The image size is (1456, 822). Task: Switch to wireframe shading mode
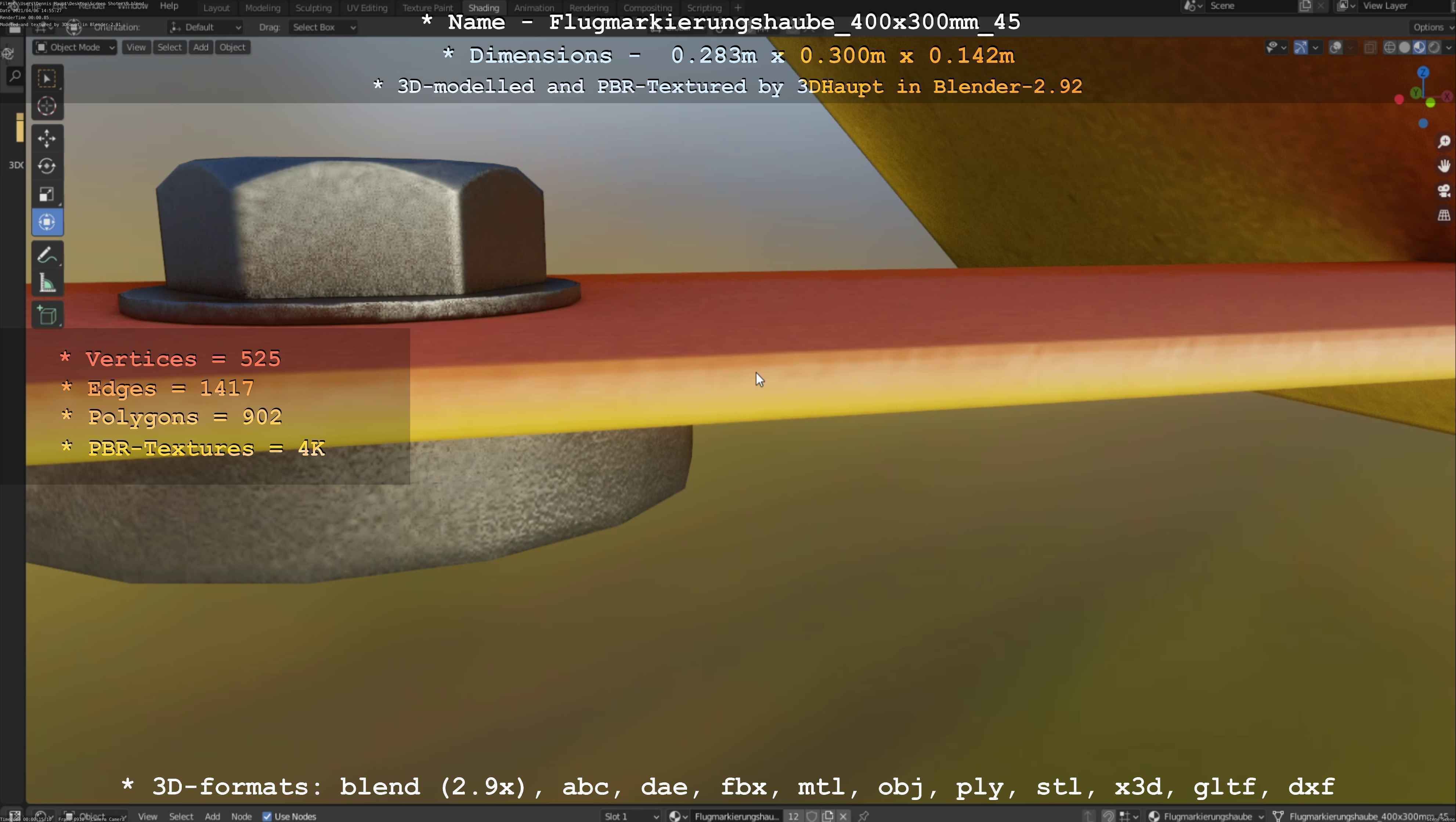1389,47
